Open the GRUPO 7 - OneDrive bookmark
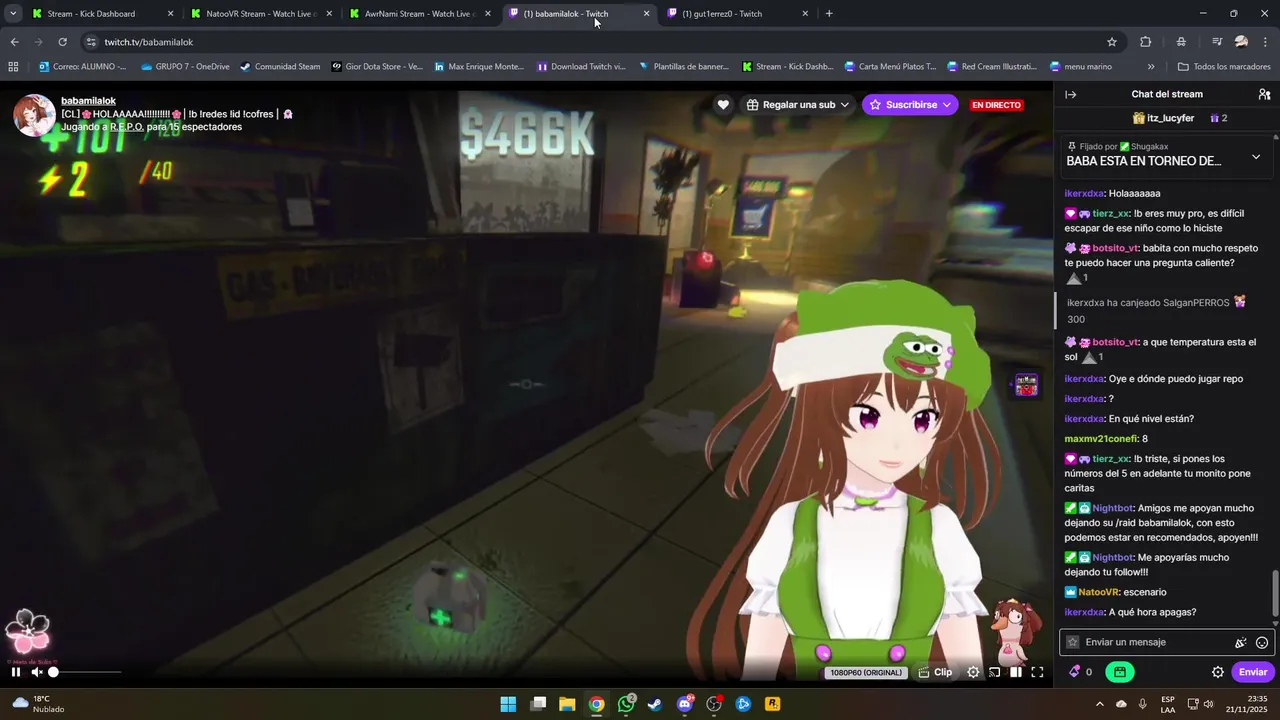Viewport: 1280px width, 720px height. coord(185,67)
